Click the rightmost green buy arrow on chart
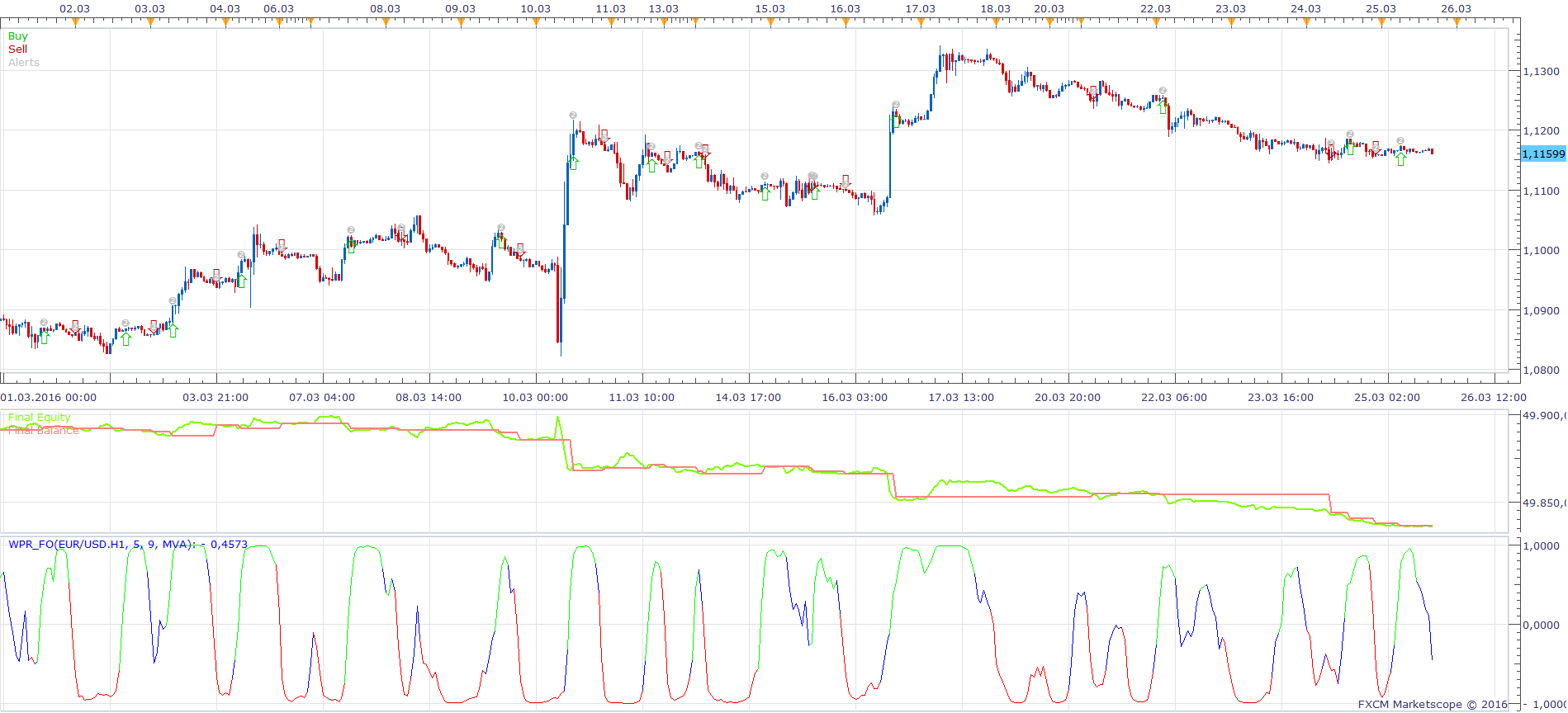 (x=1401, y=159)
